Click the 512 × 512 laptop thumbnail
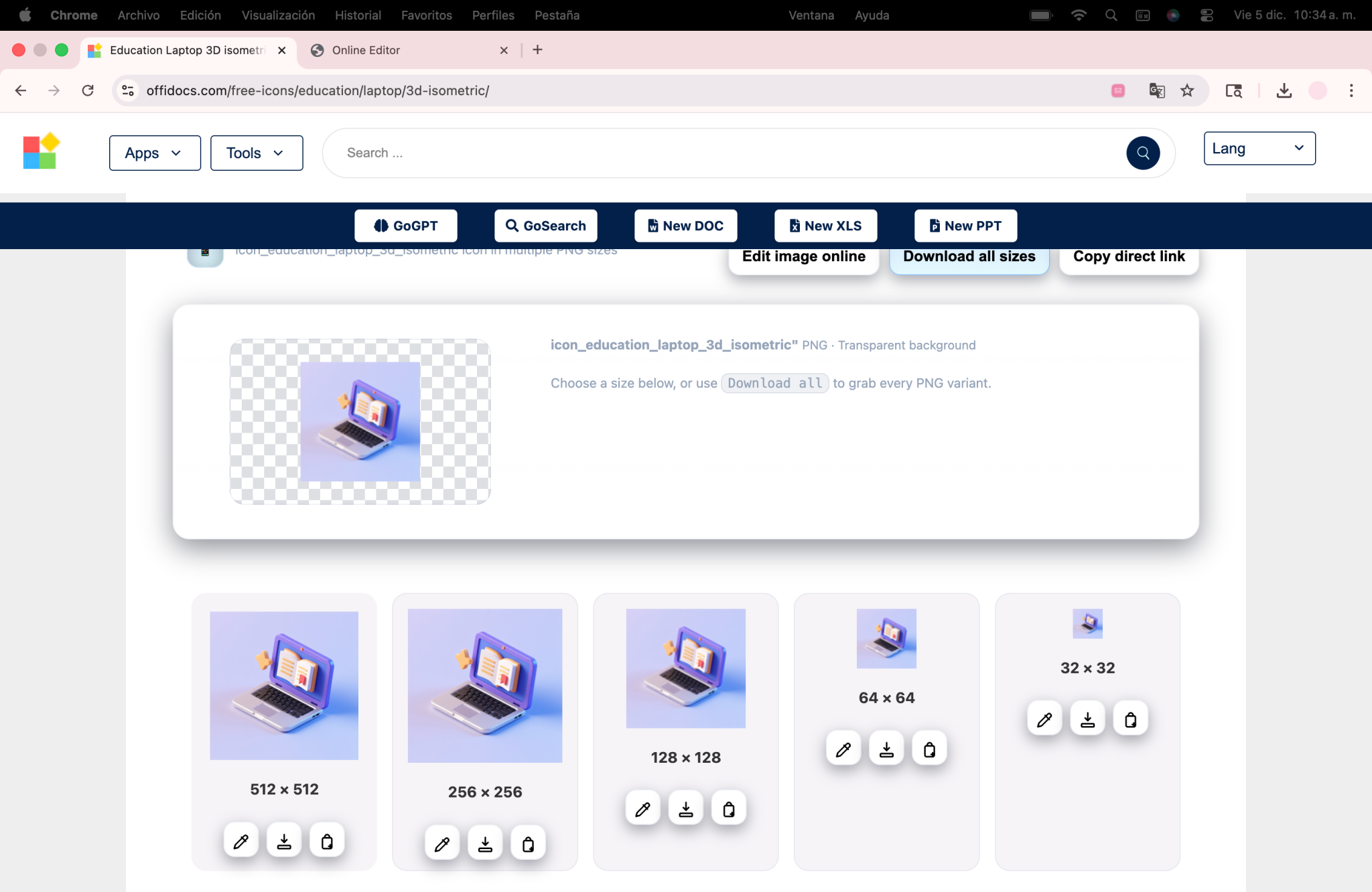Screen dimensions: 1372x892 [284, 685]
